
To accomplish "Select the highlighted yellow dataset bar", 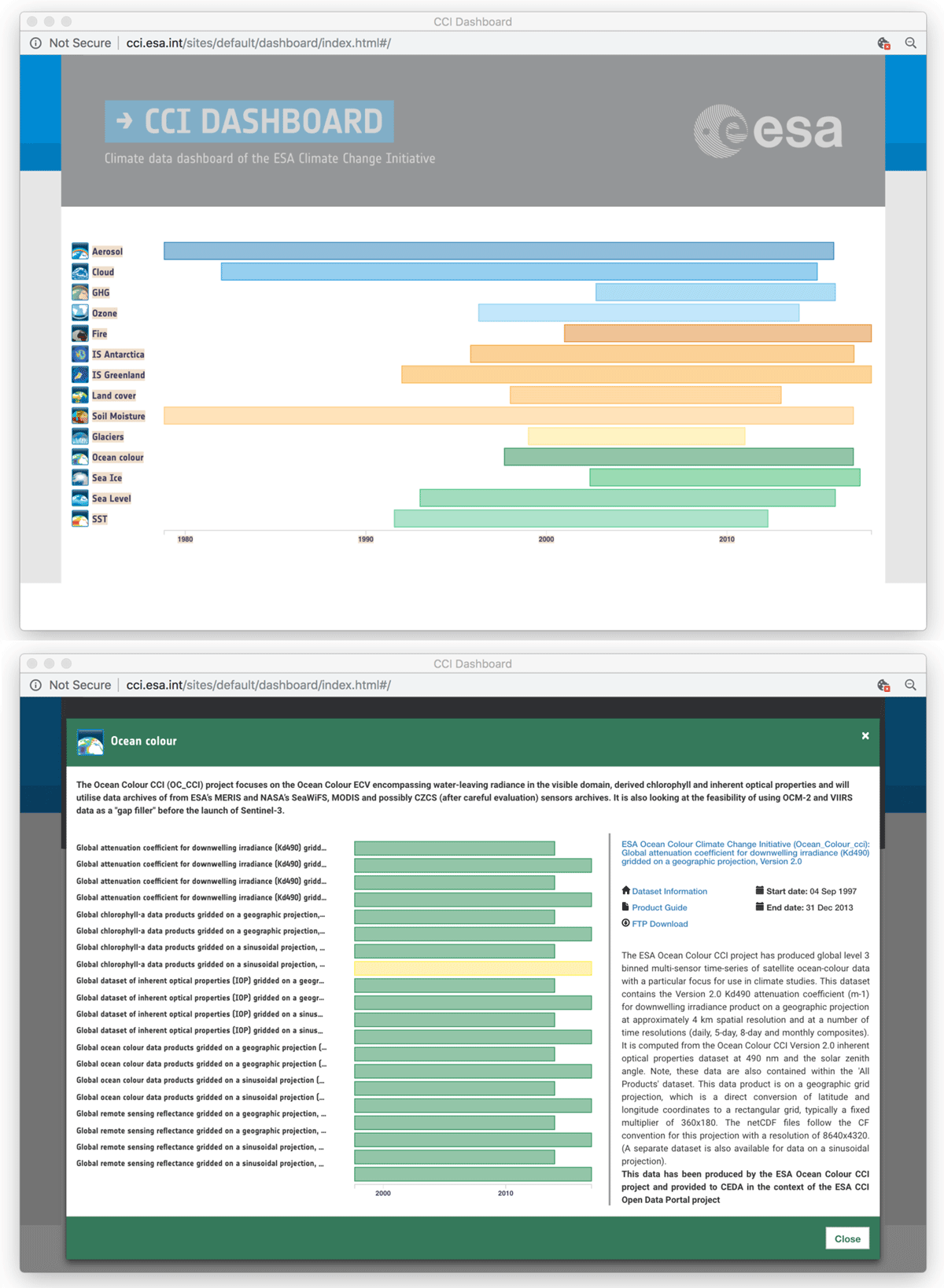I will (x=473, y=969).
